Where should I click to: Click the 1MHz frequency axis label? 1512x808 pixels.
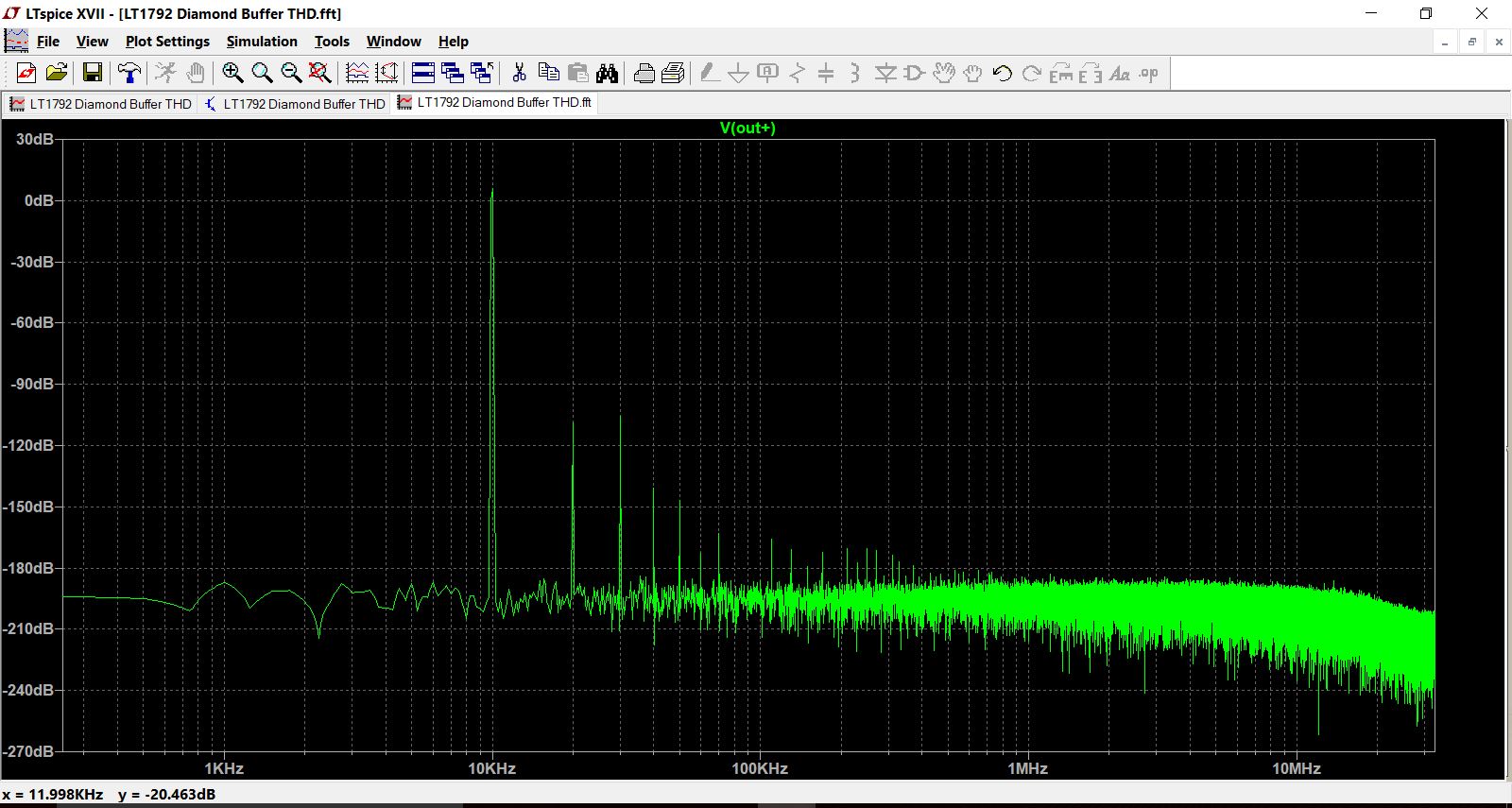[1028, 768]
